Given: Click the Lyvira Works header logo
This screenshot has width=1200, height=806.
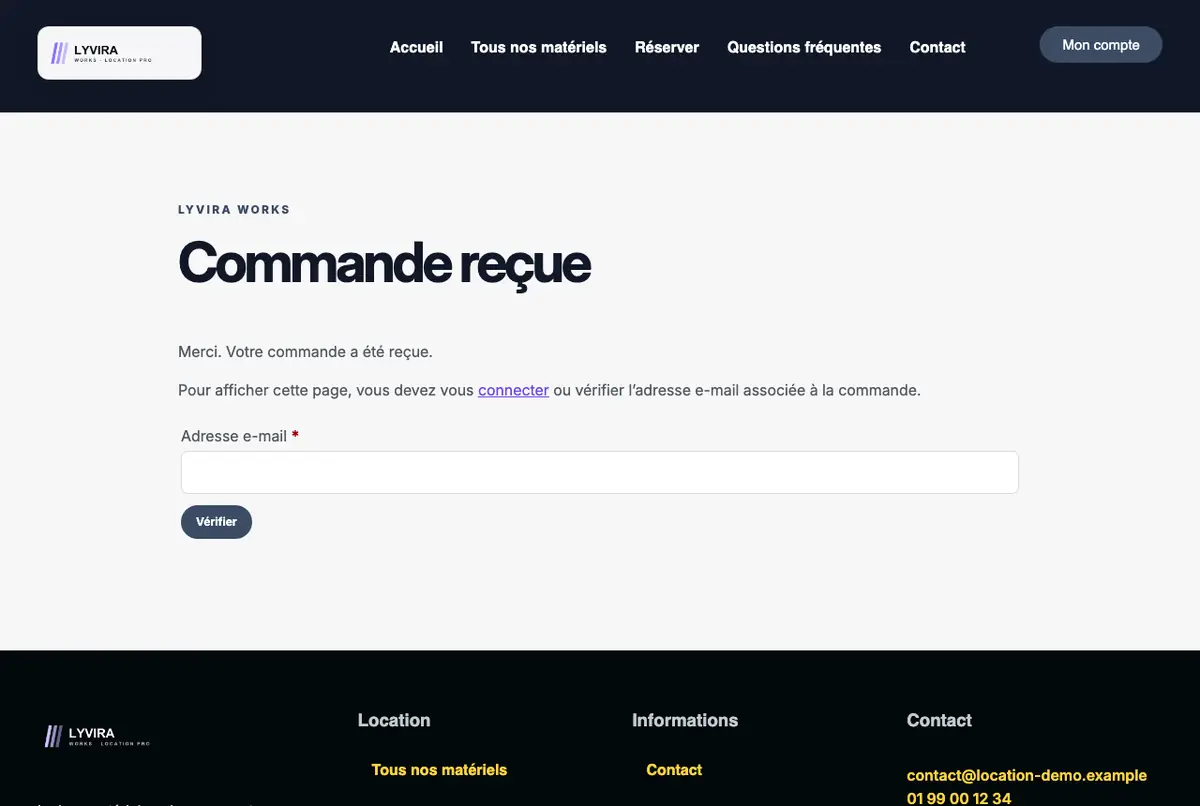Looking at the screenshot, I should click(x=119, y=53).
